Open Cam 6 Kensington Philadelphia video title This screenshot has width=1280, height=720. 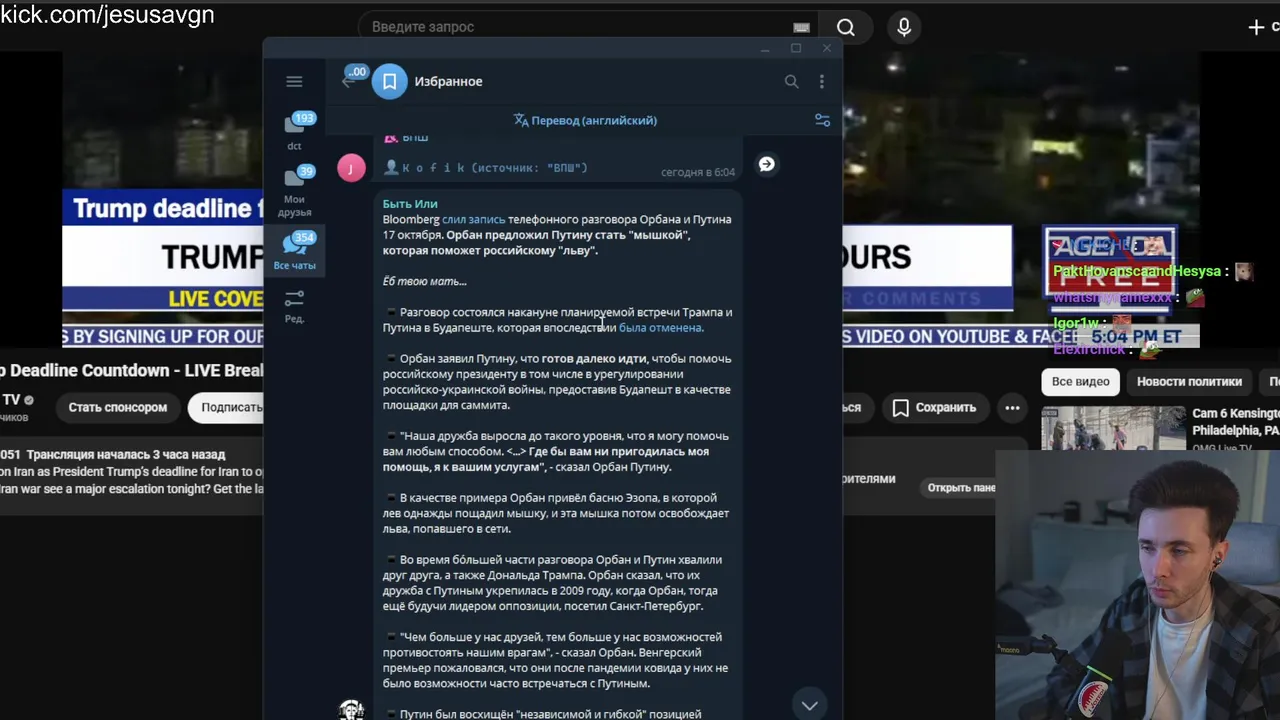[x=1236, y=421]
